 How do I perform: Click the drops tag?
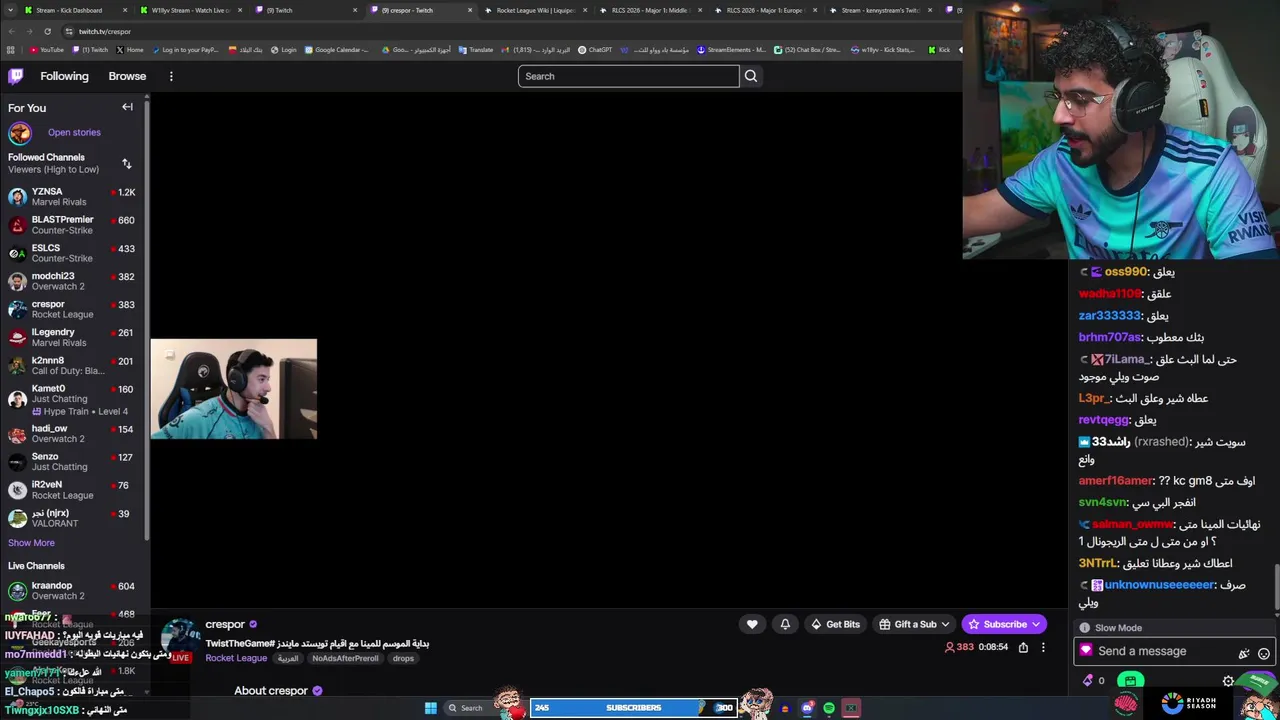pyautogui.click(x=403, y=658)
